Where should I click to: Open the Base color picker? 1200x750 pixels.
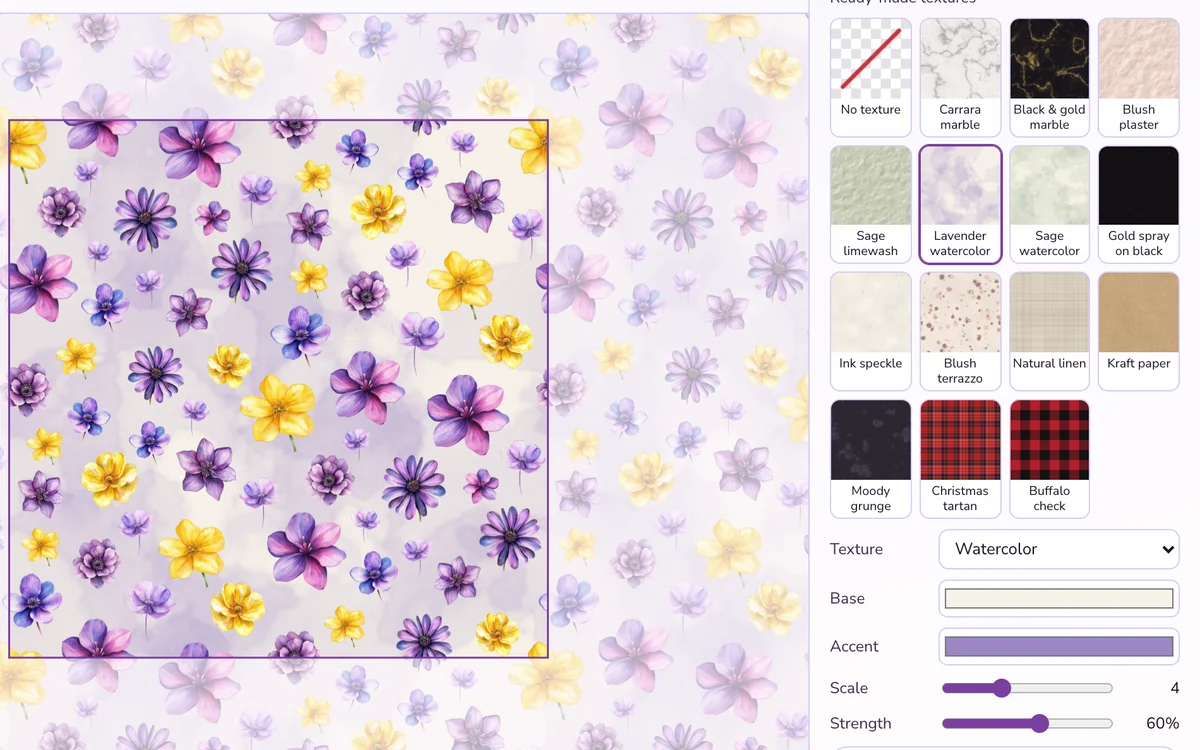(x=1059, y=598)
